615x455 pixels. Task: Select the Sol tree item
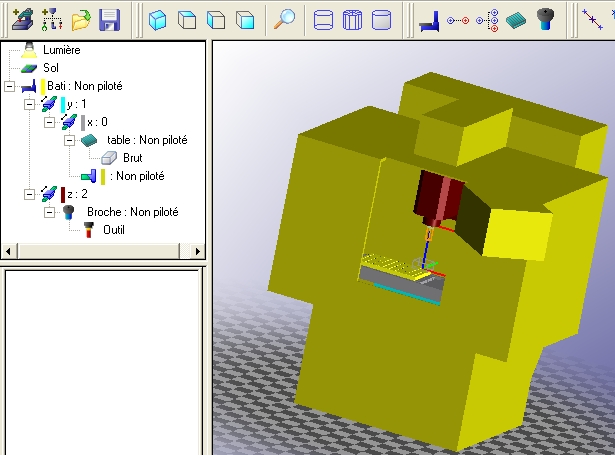51,68
